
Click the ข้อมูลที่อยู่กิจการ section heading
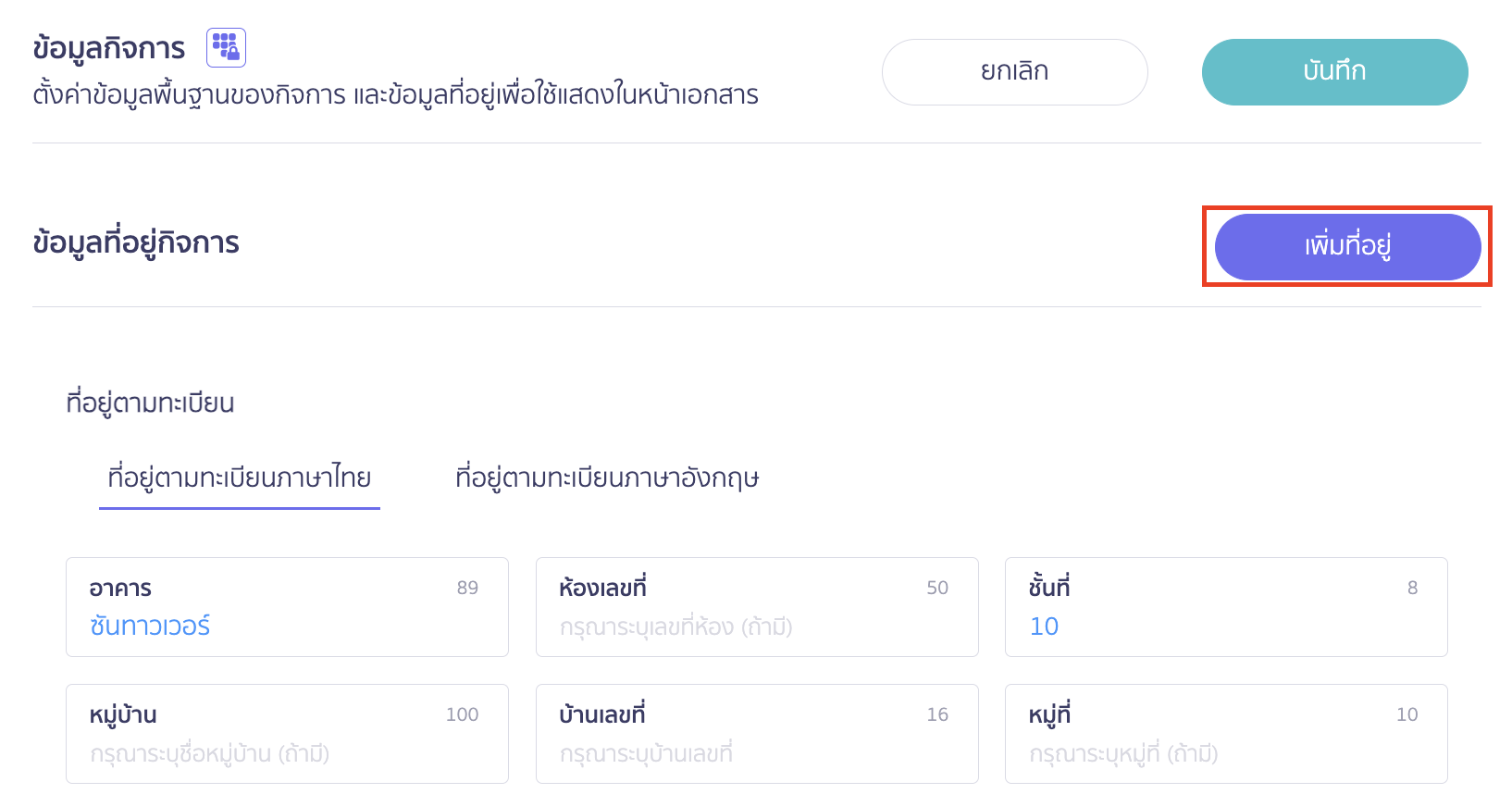136,242
